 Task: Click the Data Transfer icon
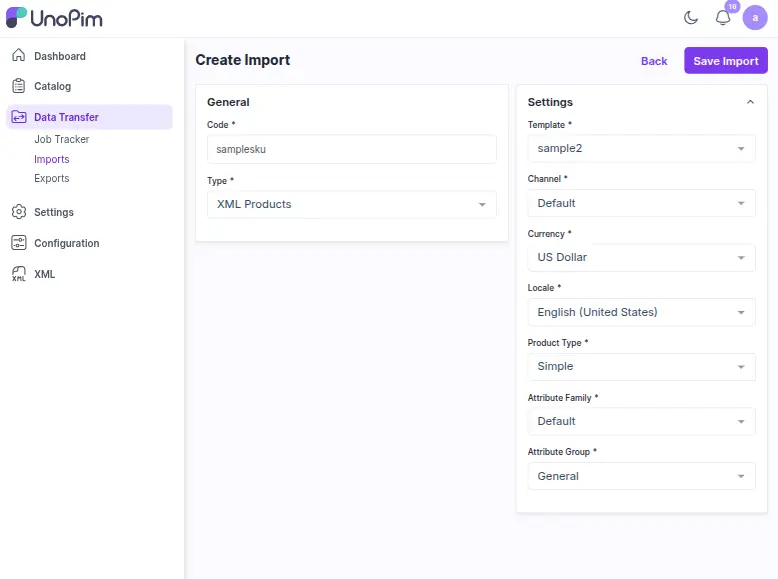click(x=18, y=117)
